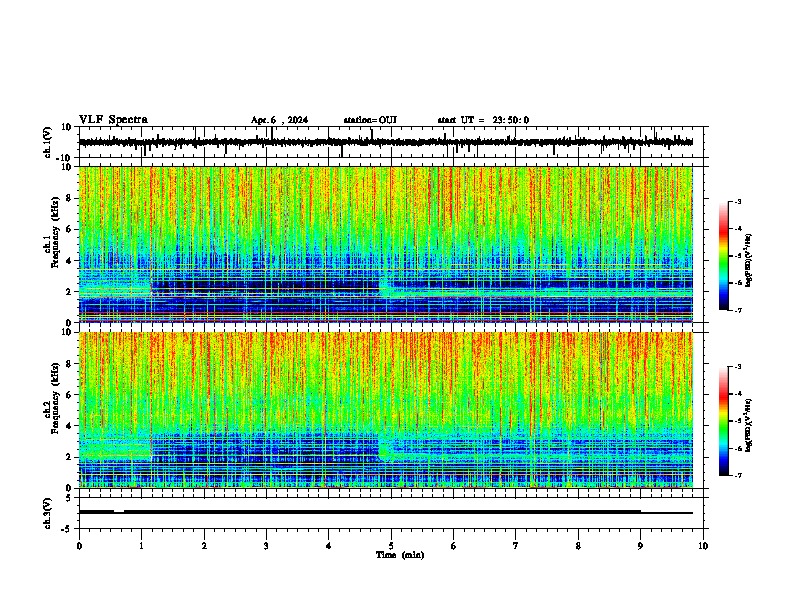Click the "station=OUI" header label
Viewport: 792px width, 612px height.
(x=370, y=120)
